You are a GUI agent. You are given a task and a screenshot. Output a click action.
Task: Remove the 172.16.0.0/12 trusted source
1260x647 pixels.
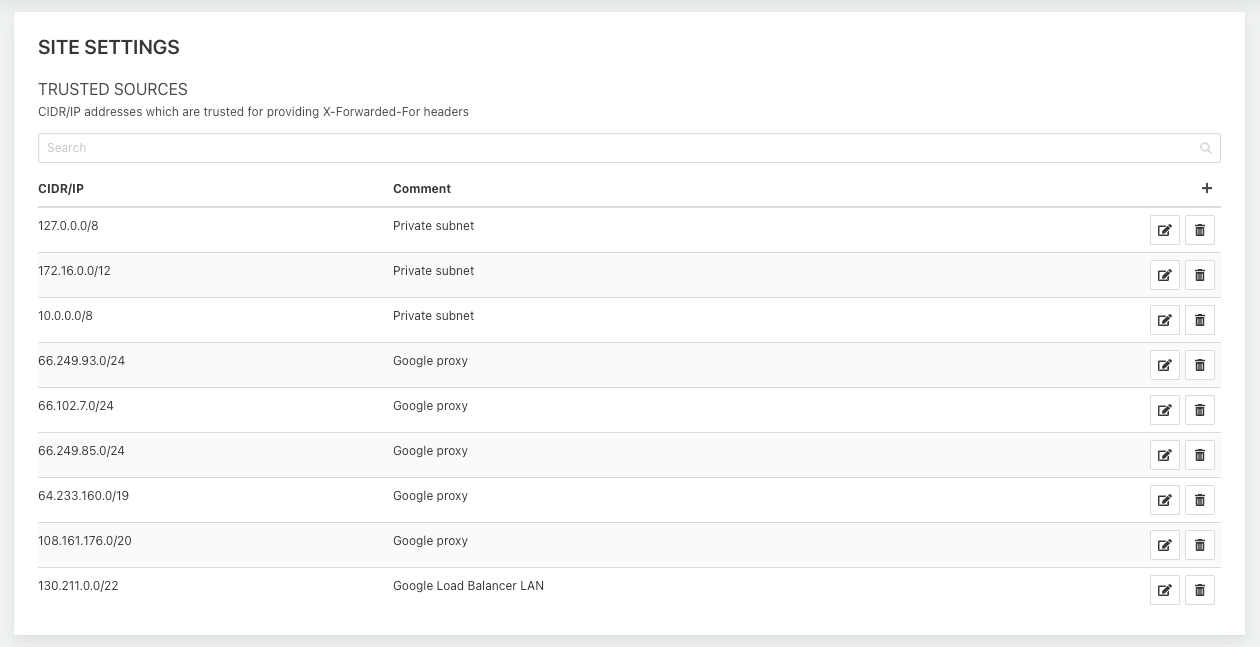tap(1200, 275)
